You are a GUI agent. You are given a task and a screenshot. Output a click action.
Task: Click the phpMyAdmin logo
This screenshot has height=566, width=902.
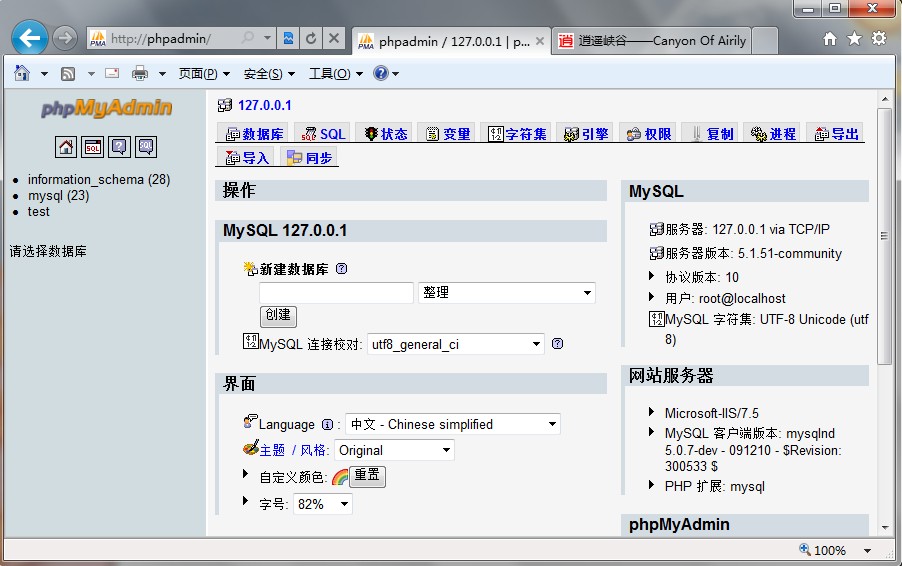point(106,108)
